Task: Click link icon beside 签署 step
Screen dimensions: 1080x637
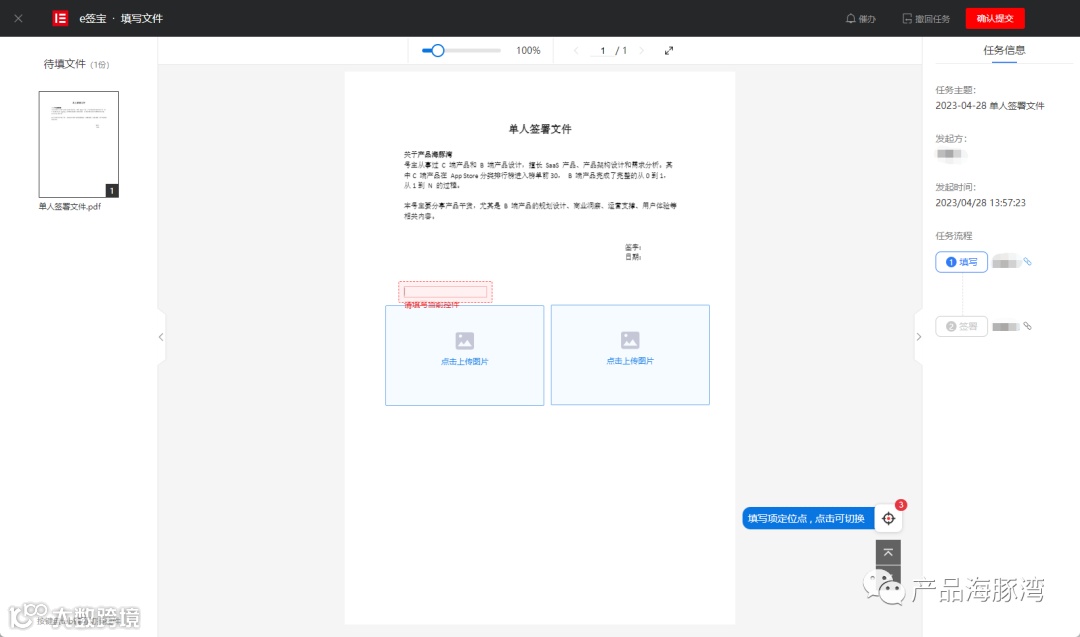Action: coord(1027,326)
